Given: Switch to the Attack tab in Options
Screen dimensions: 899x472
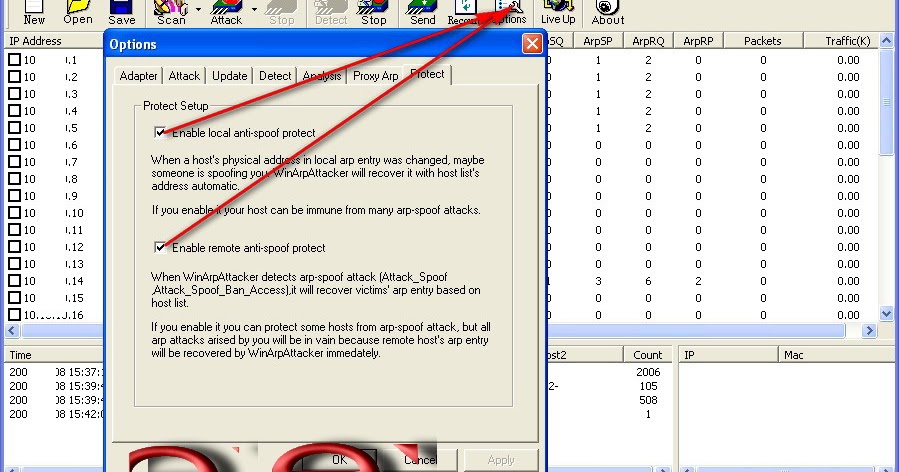Looking at the screenshot, I should pos(184,76).
